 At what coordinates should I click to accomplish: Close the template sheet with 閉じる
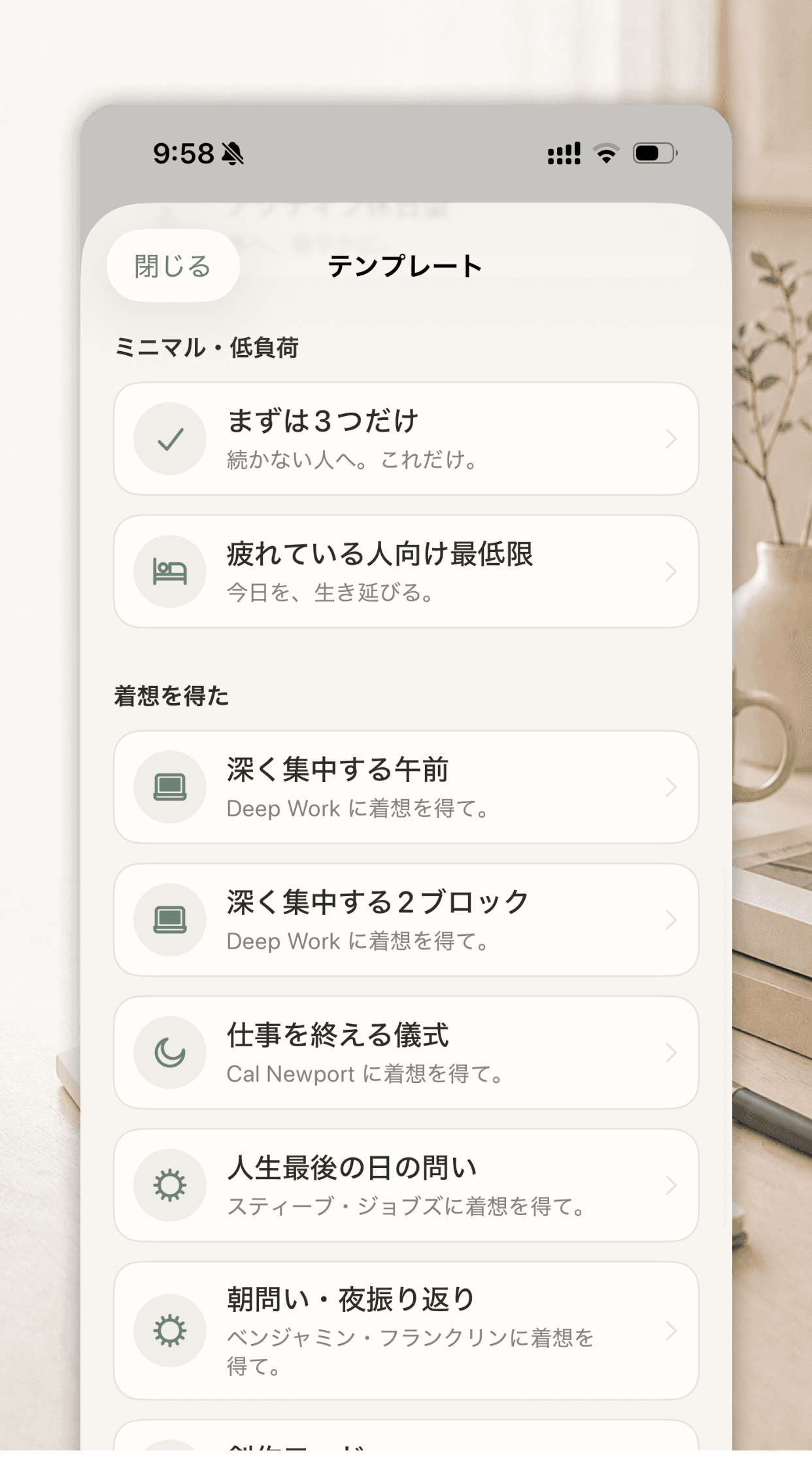coord(173,266)
